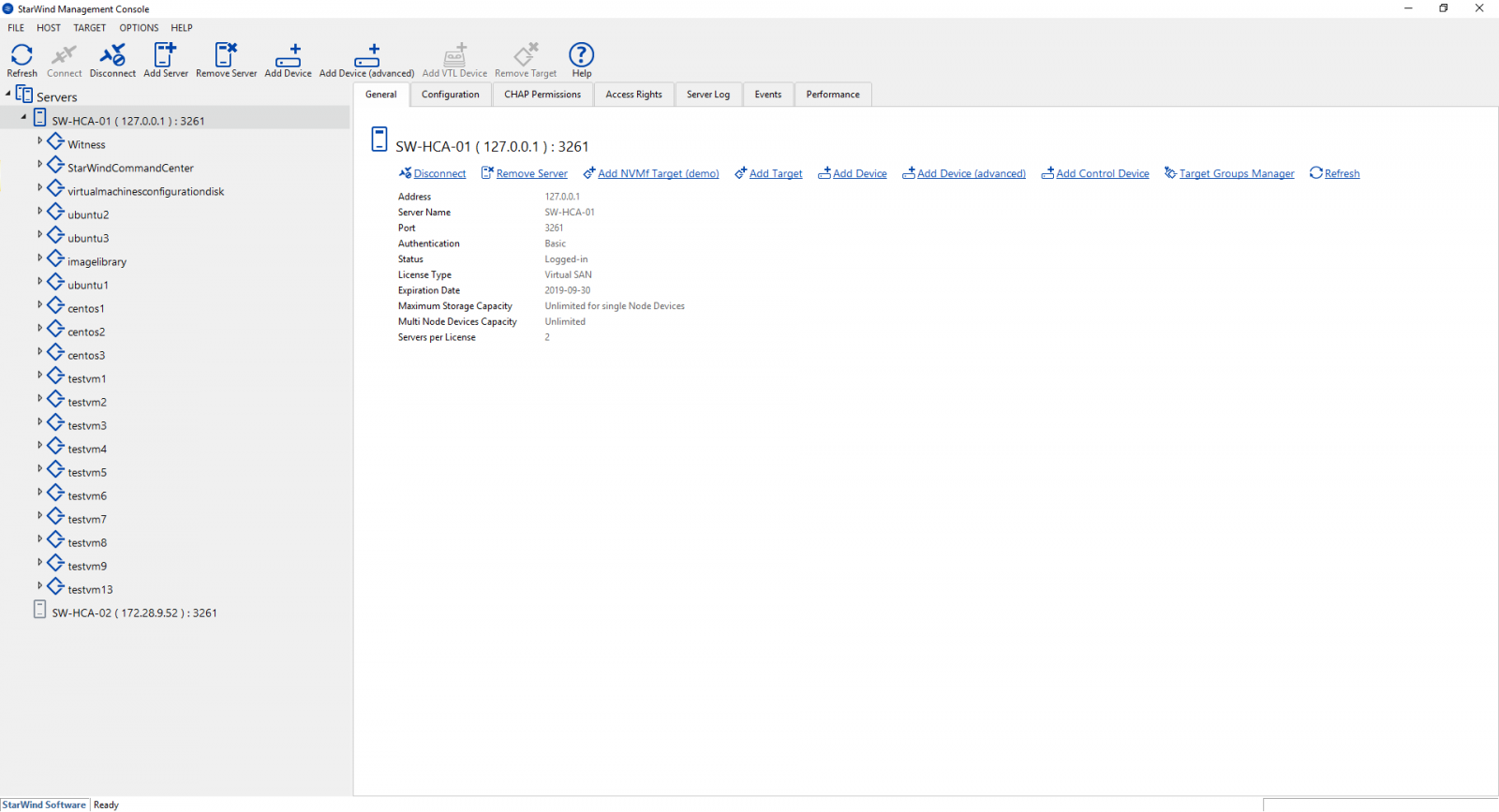Expand the ubuntu1 target node
This screenshot has height=812, width=1499.
[39, 281]
